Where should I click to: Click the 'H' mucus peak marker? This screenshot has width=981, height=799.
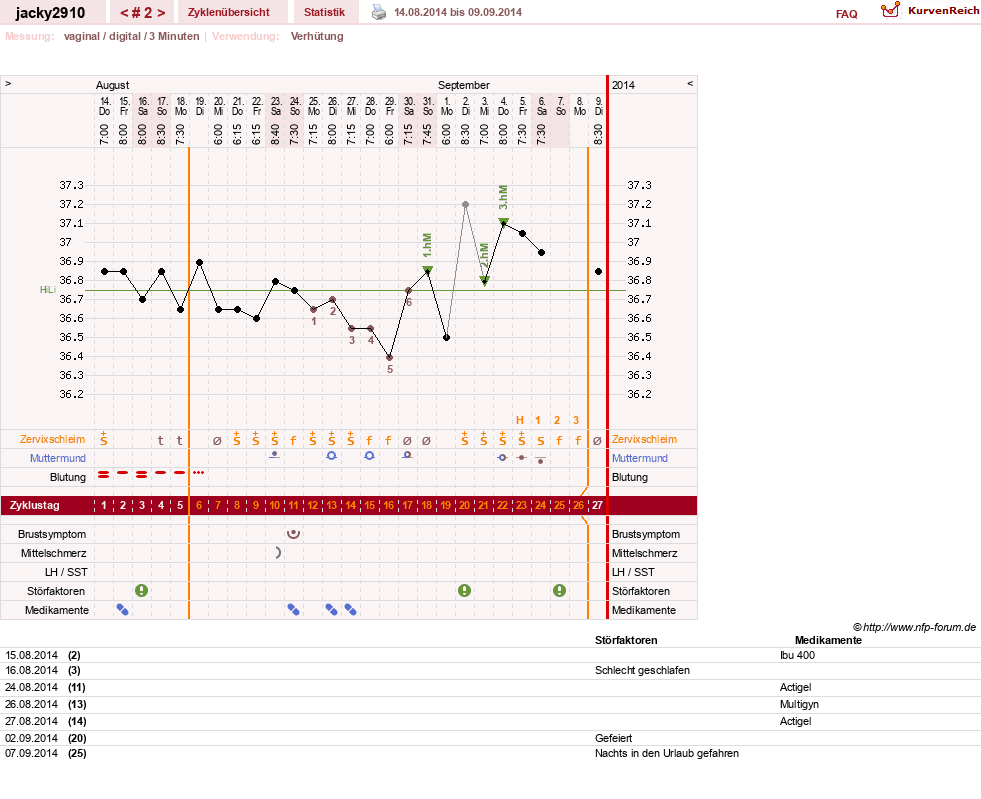[520, 420]
